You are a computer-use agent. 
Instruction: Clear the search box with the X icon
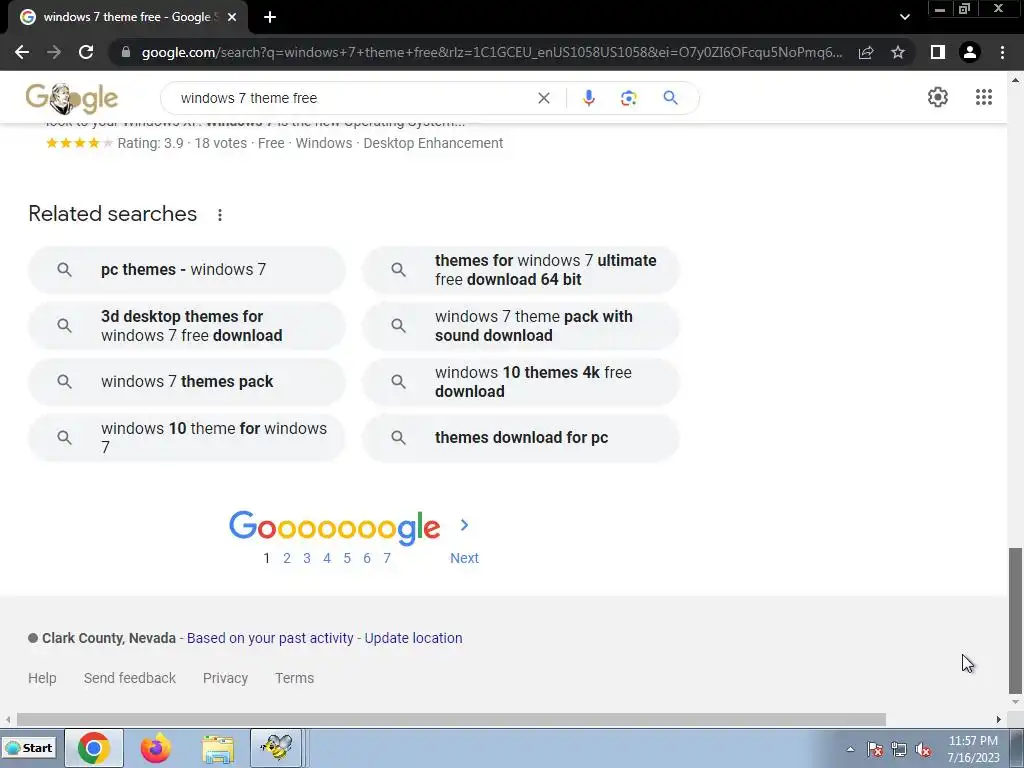(x=543, y=98)
